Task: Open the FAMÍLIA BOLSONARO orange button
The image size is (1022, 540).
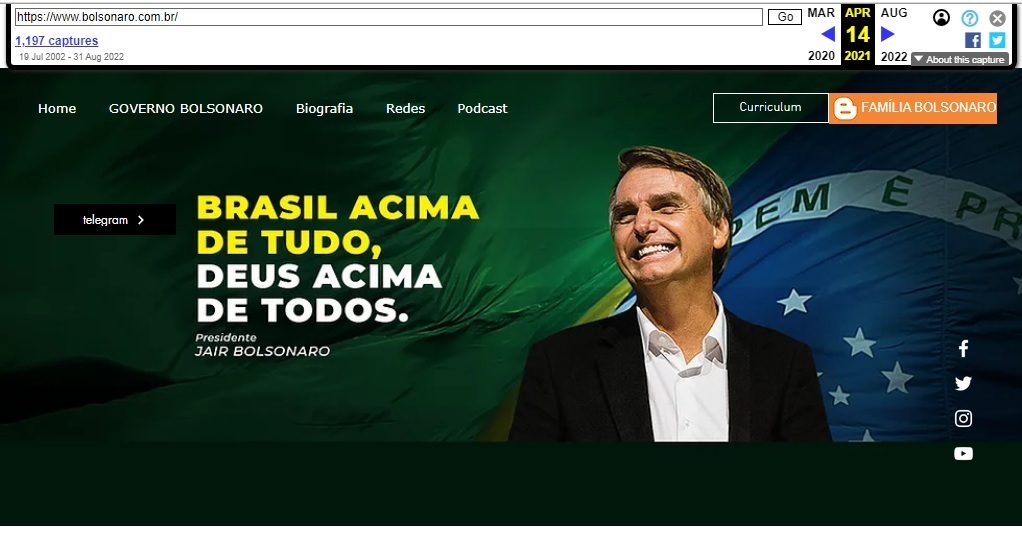Action: [913, 108]
